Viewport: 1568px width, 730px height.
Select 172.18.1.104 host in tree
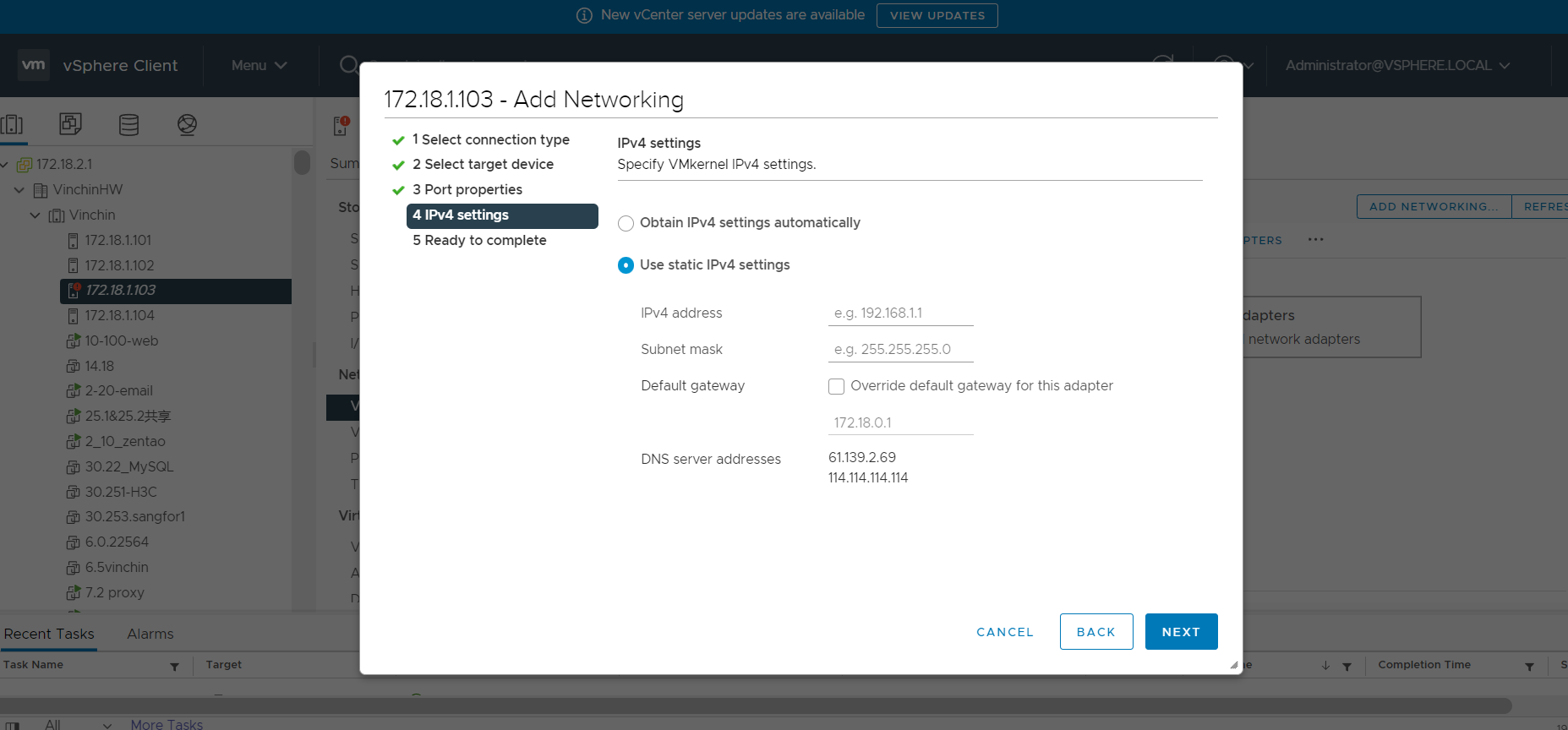(x=119, y=316)
